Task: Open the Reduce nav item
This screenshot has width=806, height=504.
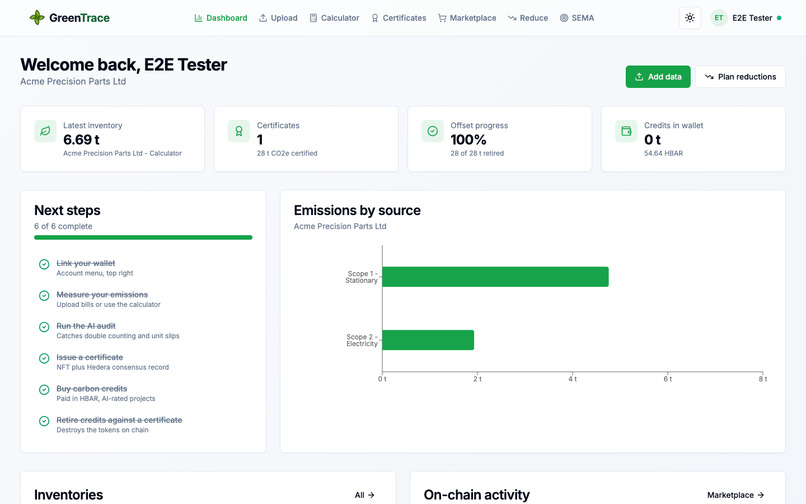Action: pos(528,18)
